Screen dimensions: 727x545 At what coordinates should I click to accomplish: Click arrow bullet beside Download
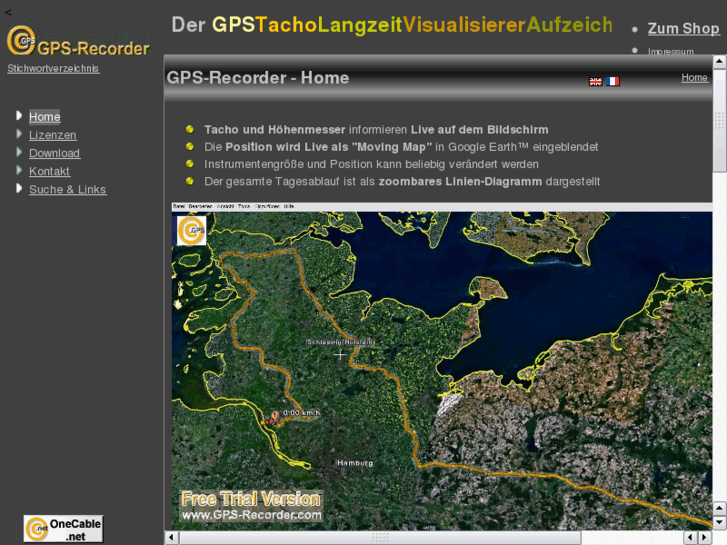point(19,152)
